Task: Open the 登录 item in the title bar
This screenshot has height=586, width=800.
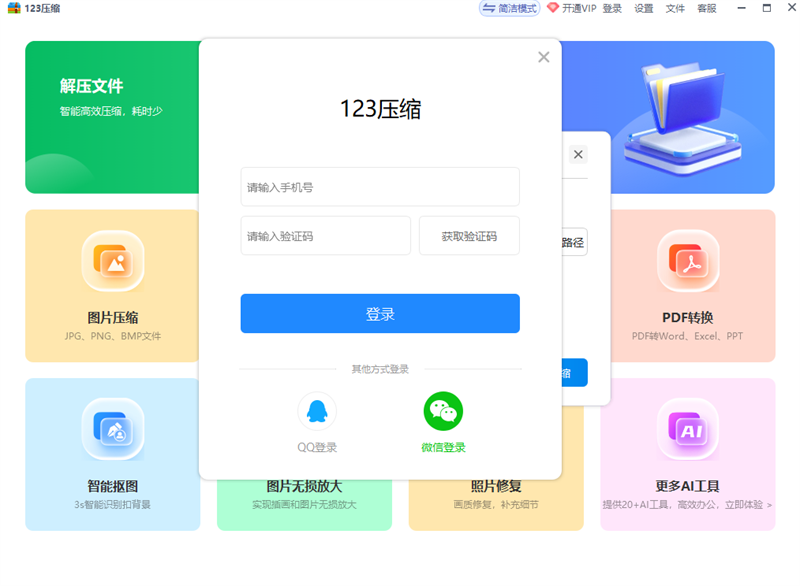Action: 612,8
